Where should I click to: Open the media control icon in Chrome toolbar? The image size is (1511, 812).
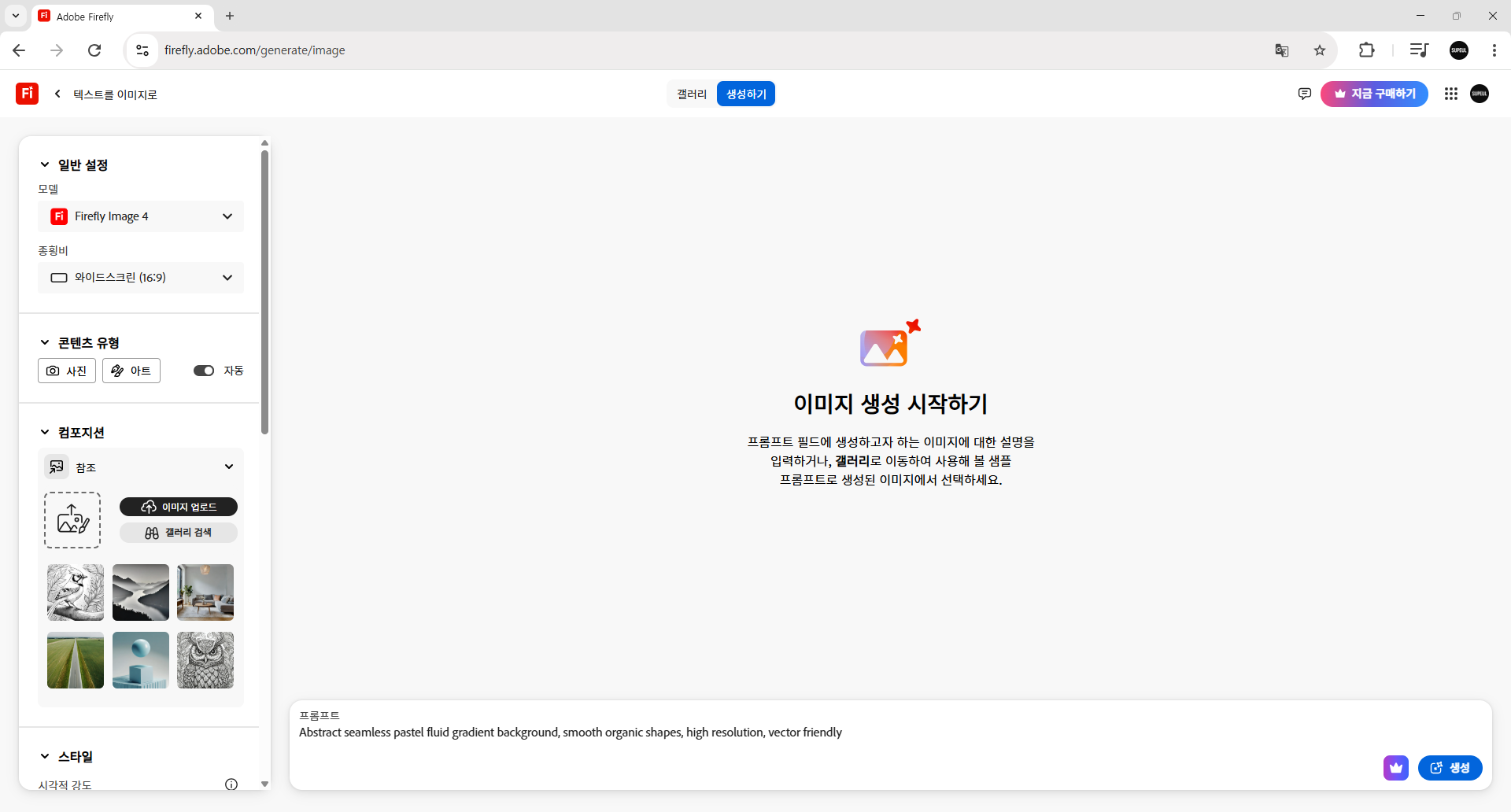point(1418,50)
